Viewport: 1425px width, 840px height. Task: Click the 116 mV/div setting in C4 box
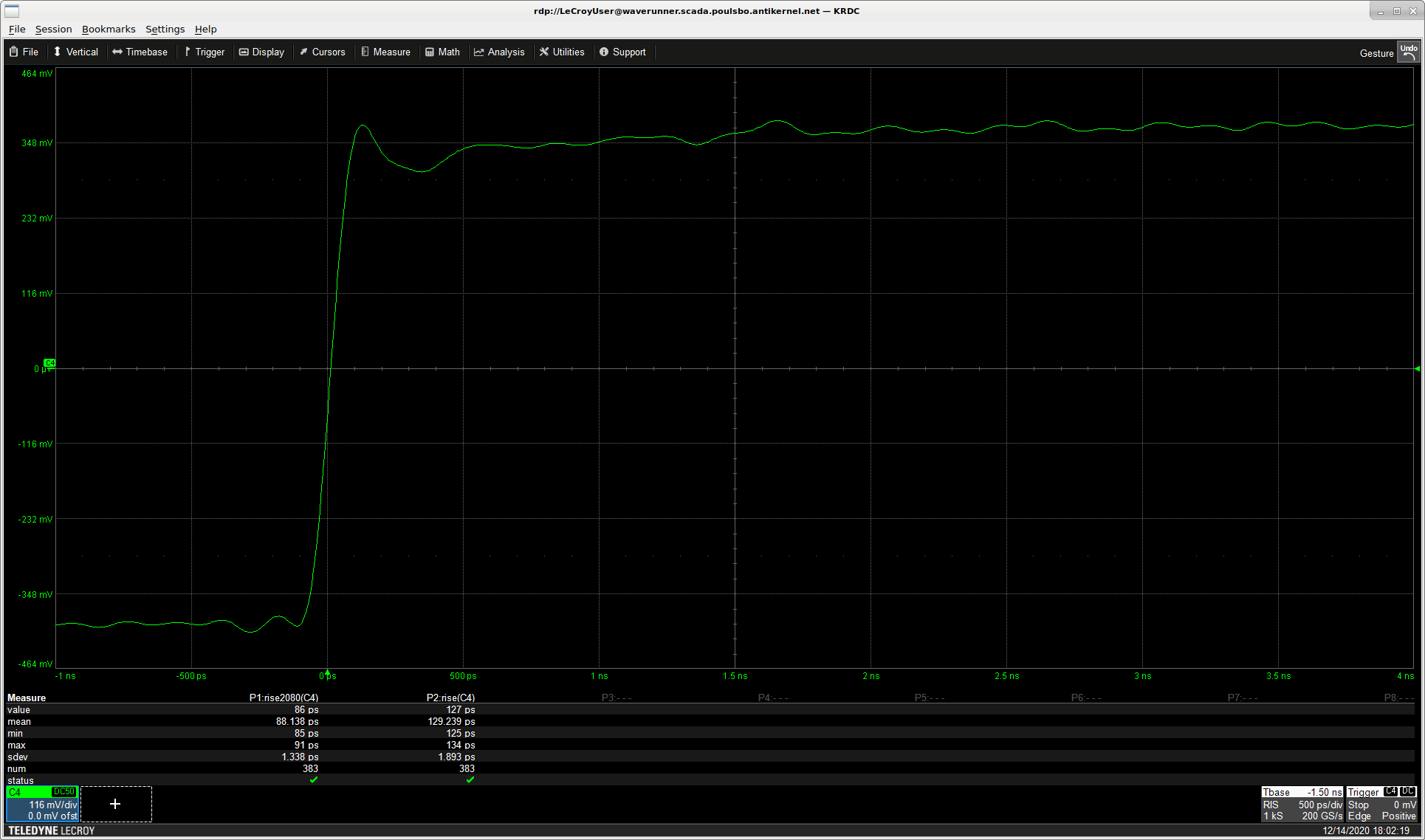pos(53,805)
